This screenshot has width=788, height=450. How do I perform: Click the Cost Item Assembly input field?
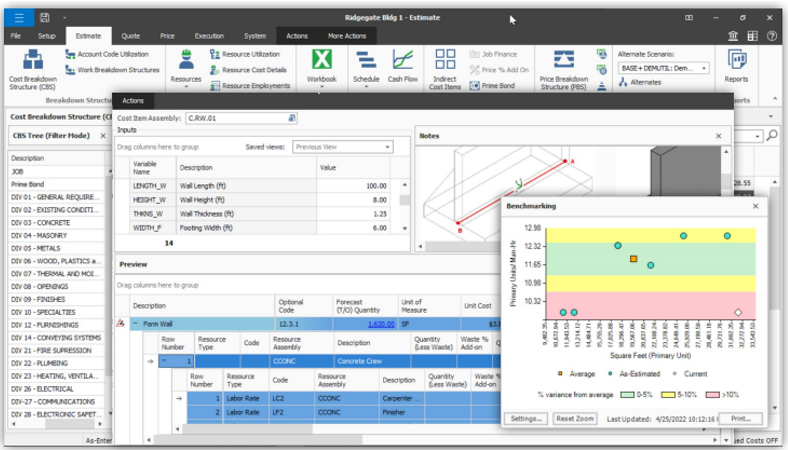coord(236,118)
